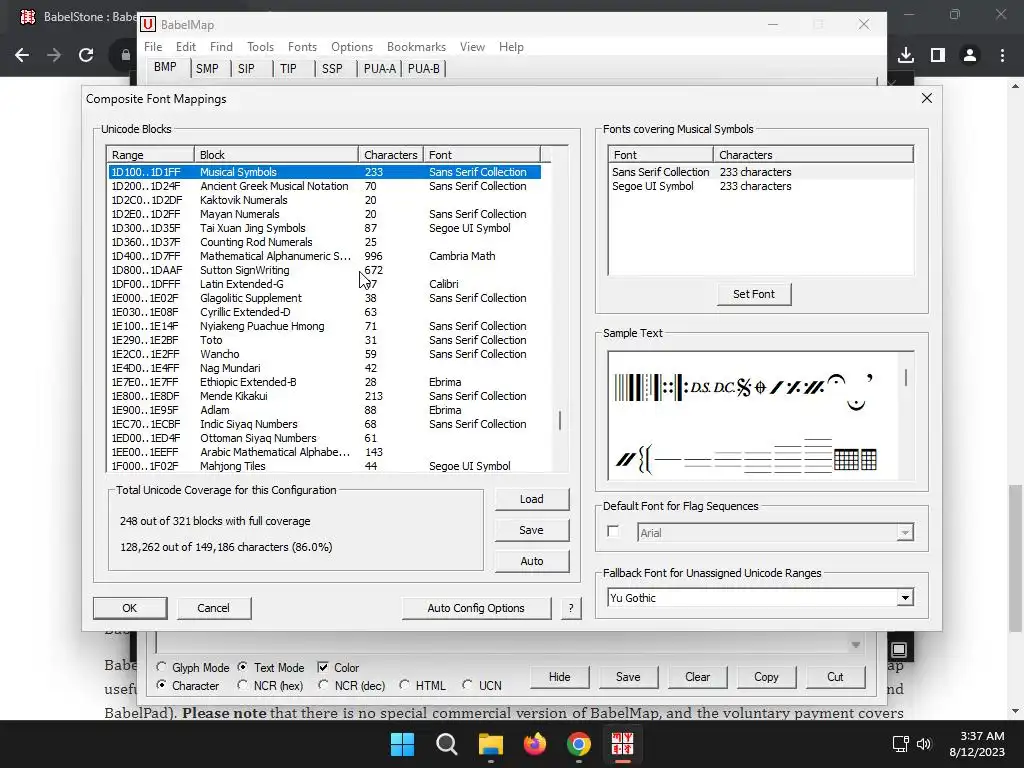The image size is (1024, 768).
Task: Select Character radio button
Action: (x=161, y=686)
